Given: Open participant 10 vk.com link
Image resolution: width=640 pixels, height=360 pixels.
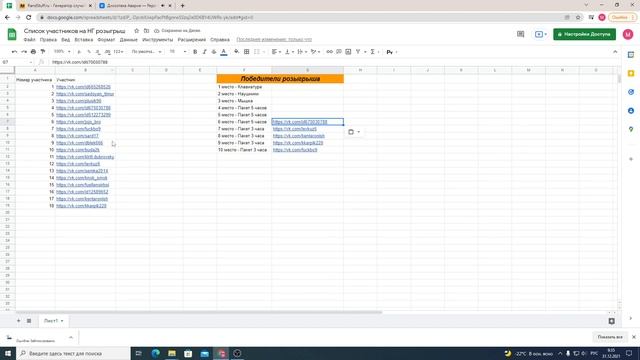Looking at the screenshot, I should click(x=78, y=150).
